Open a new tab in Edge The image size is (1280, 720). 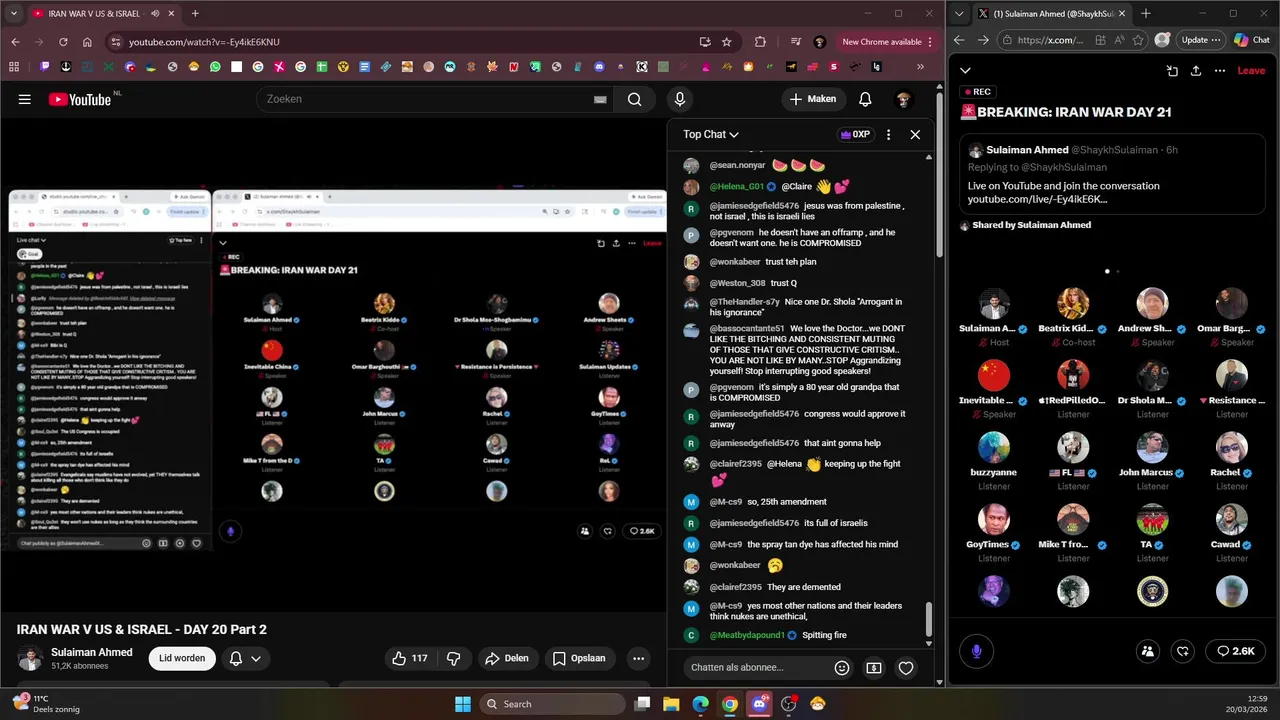click(x=1146, y=14)
